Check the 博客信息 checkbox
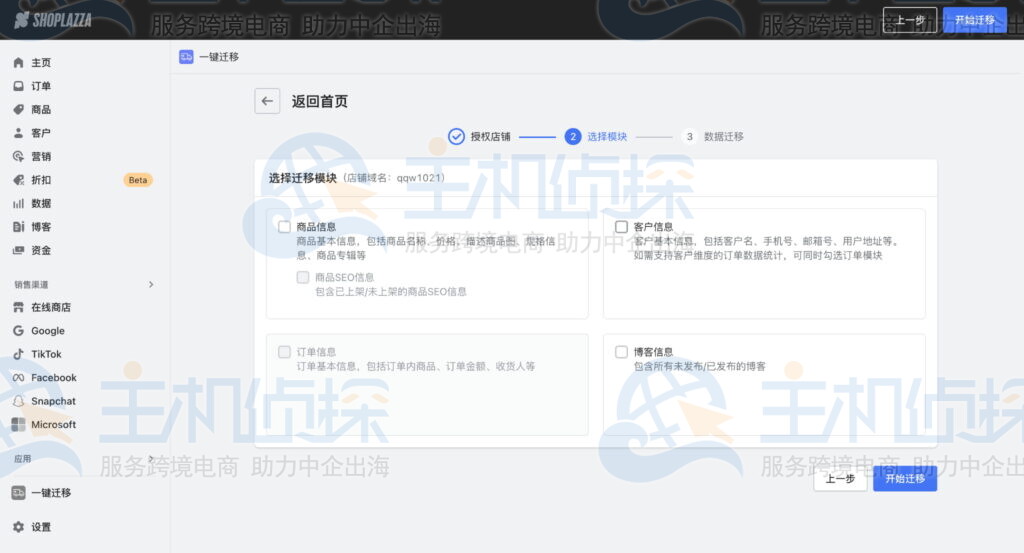This screenshot has width=1024, height=553. tap(621, 352)
